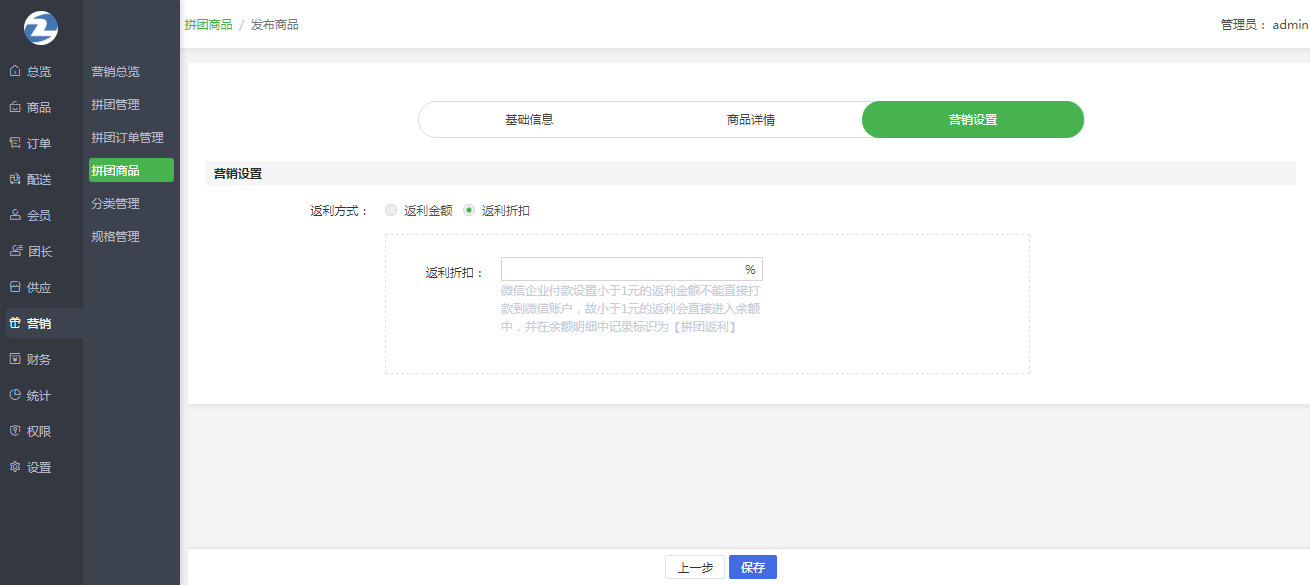Open 财务 in the main sidebar
The height and width of the screenshot is (585, 1310).
[41, 360]
